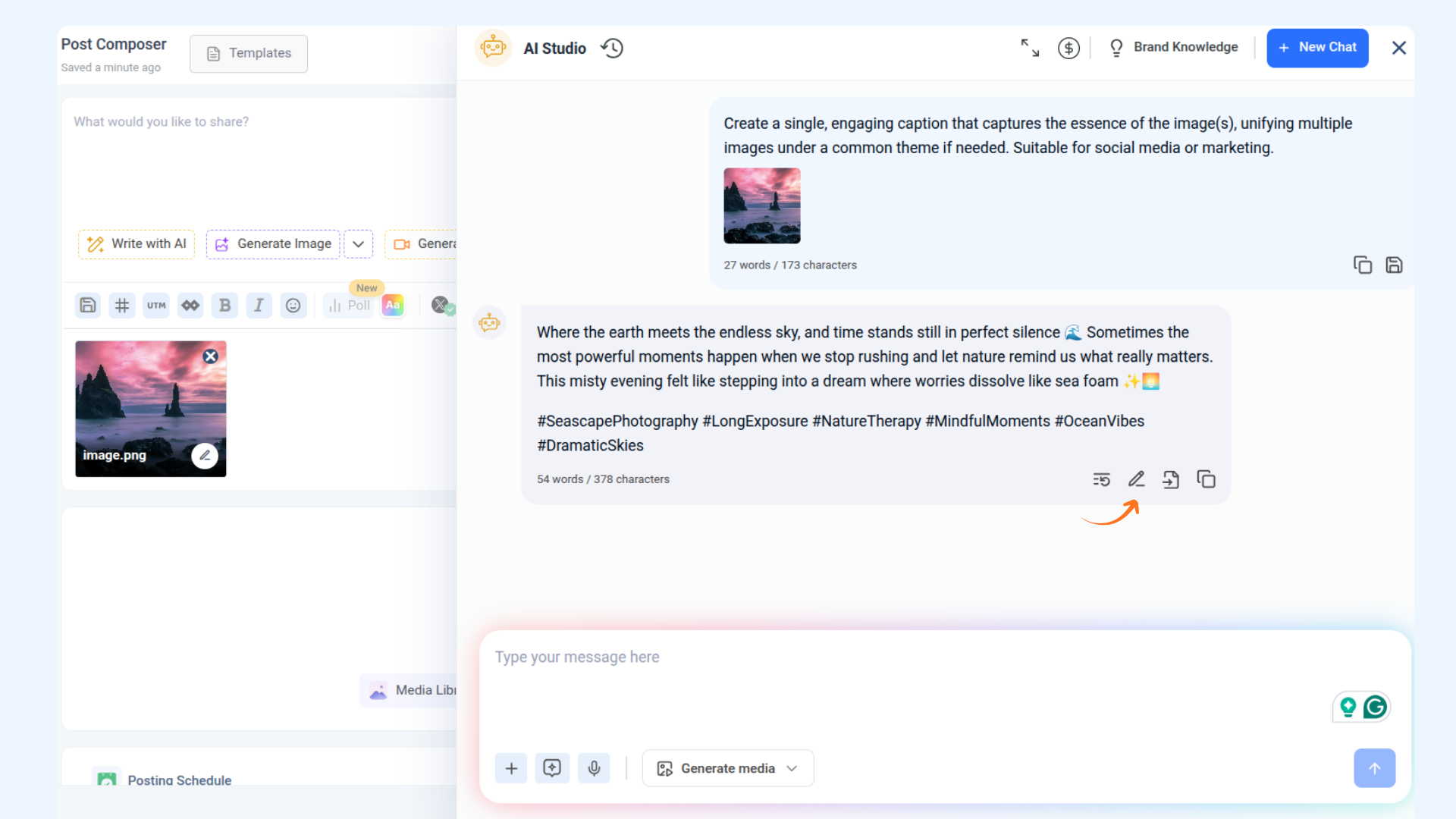Open the Generate media dropdown
1456x819 pixels.
727,768
